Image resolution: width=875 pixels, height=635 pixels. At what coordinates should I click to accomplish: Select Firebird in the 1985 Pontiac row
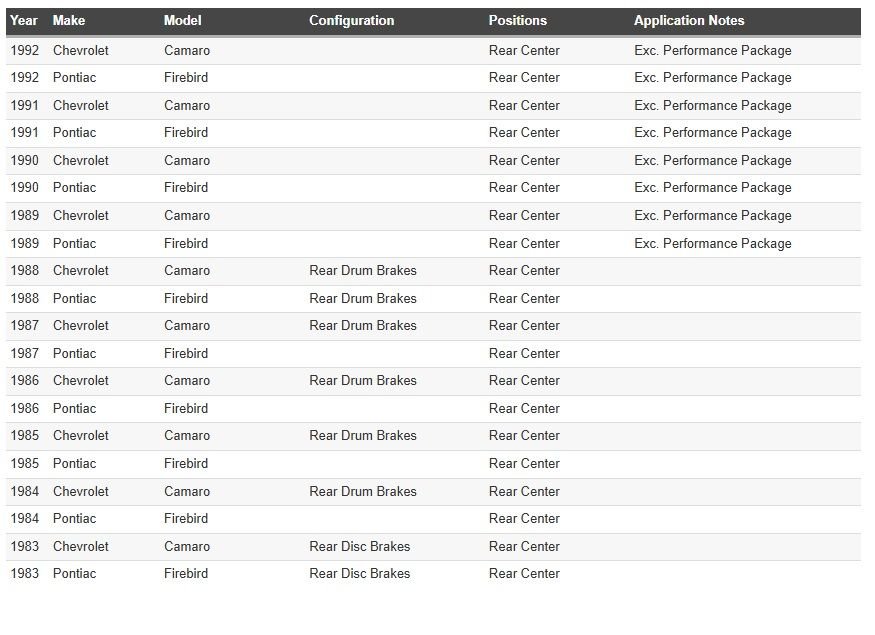pos(186,463)
